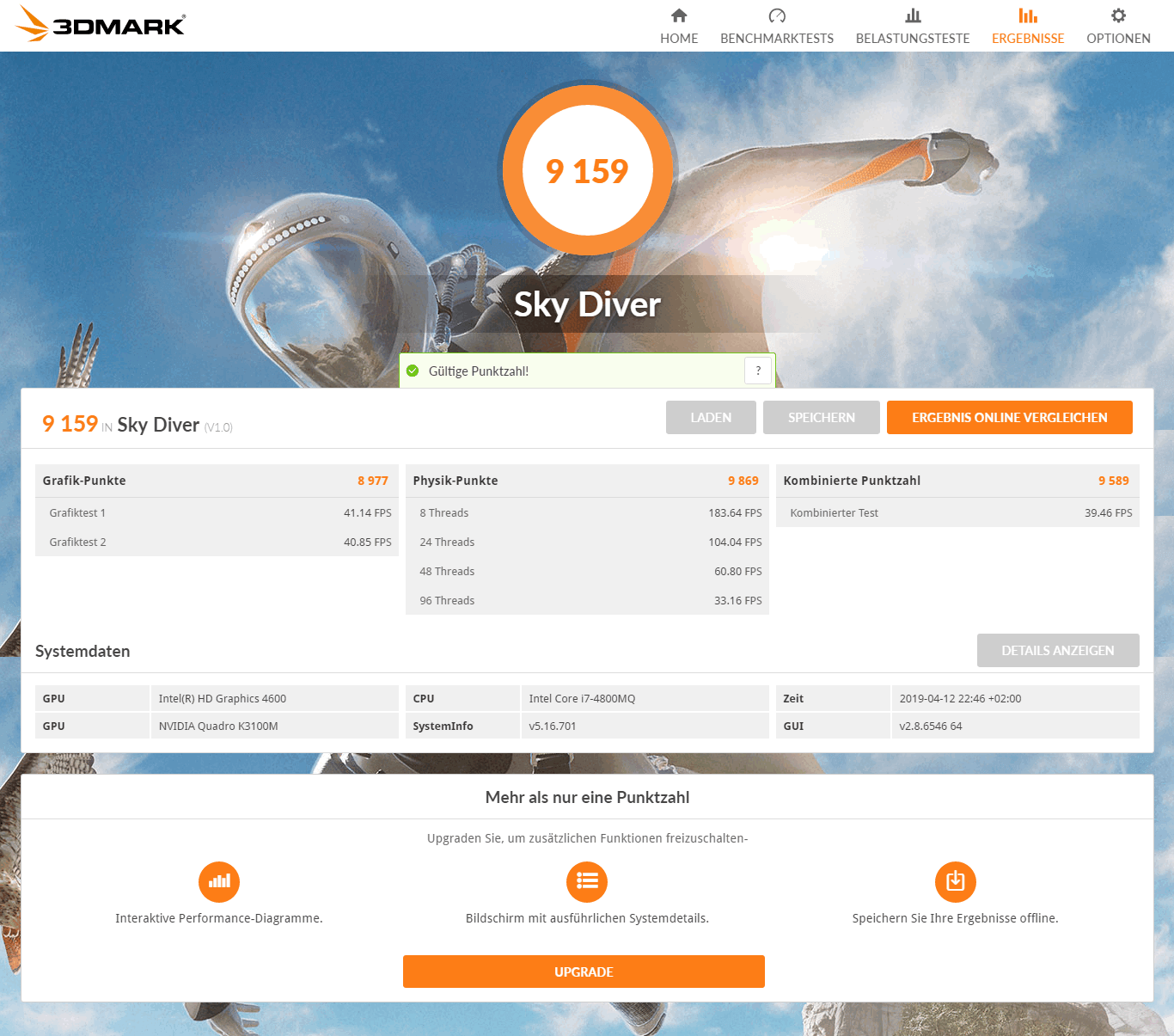Click the 9 159 IN Sky Diver result title
1174x1036 pixels.
click(x=138, y=424)
